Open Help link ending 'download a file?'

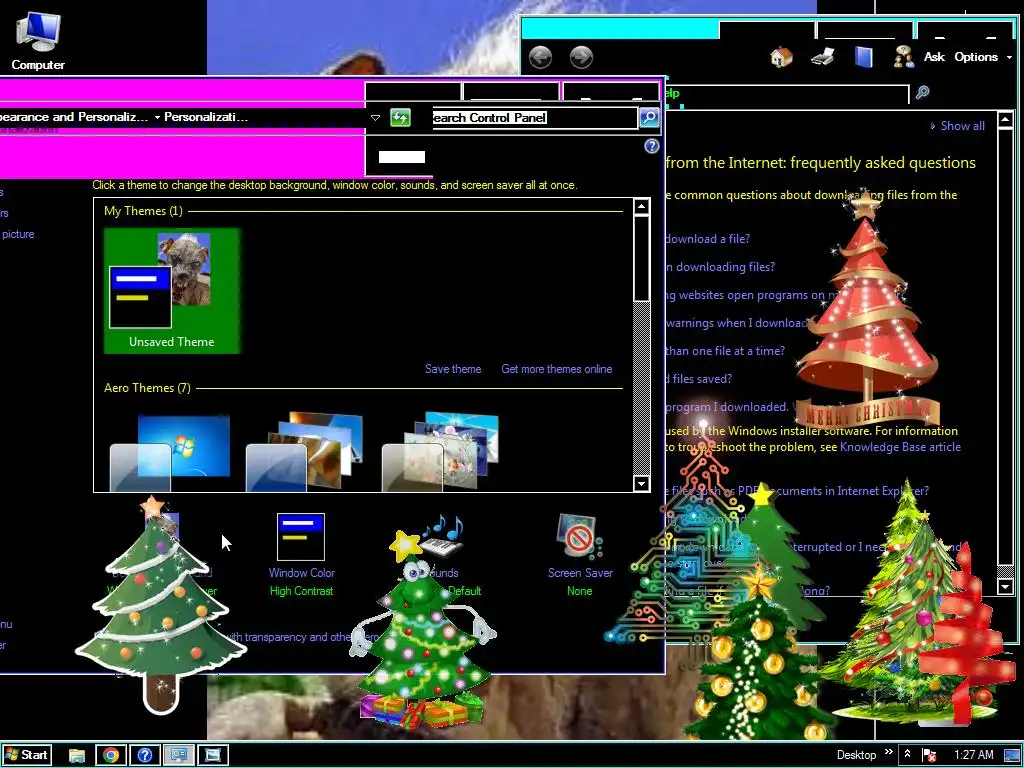[x=707, y=239]
